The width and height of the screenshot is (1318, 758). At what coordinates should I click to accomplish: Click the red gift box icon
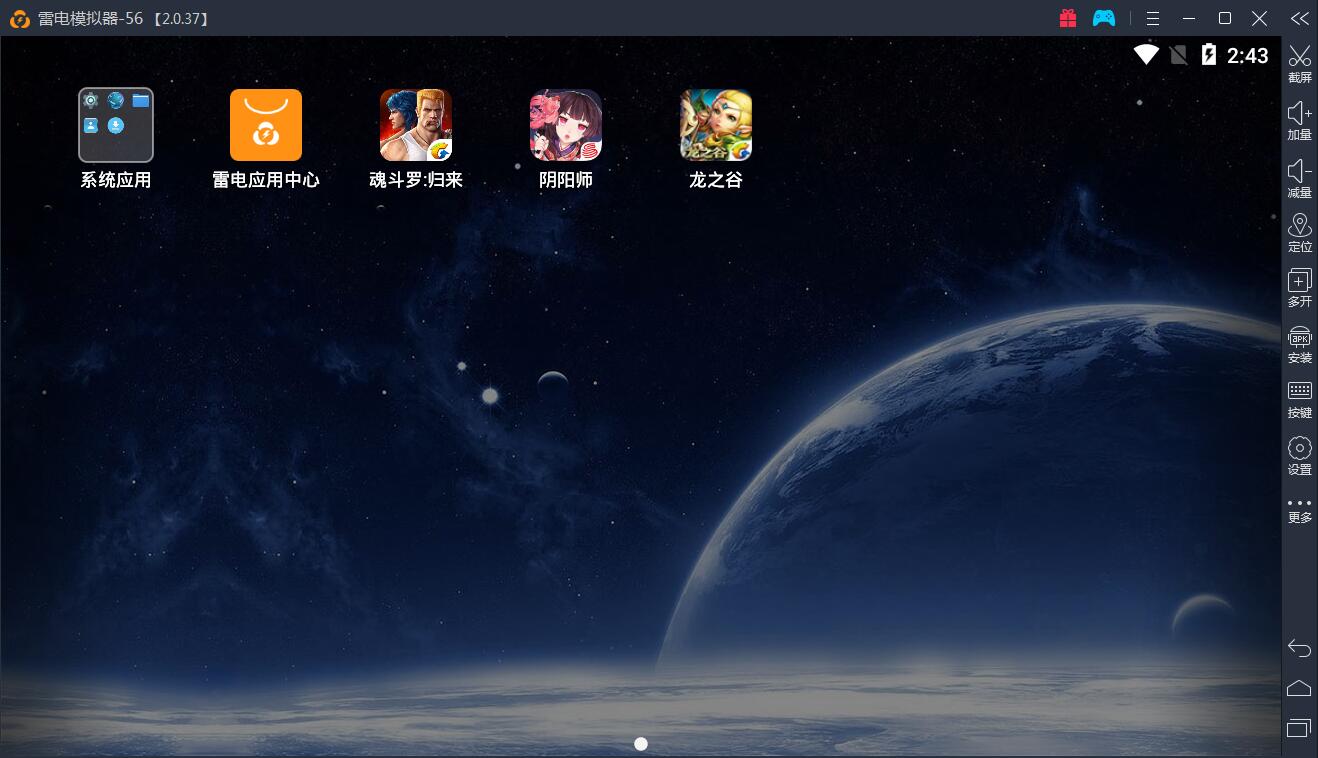1068,18
